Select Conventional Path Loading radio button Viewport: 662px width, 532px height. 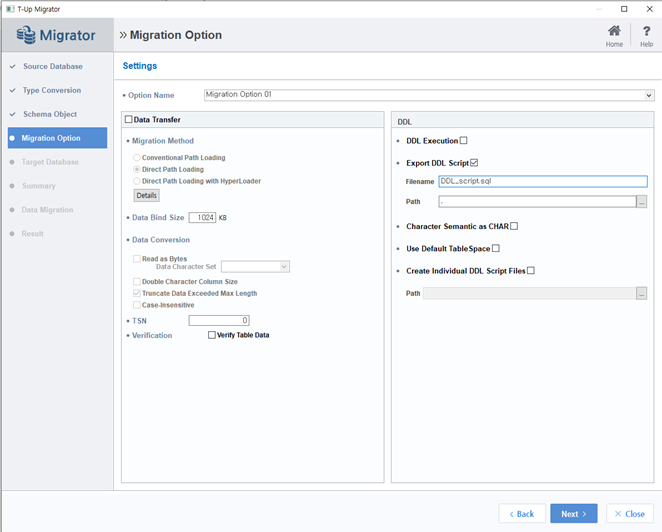pyautogui.click(x=137, y=157)
